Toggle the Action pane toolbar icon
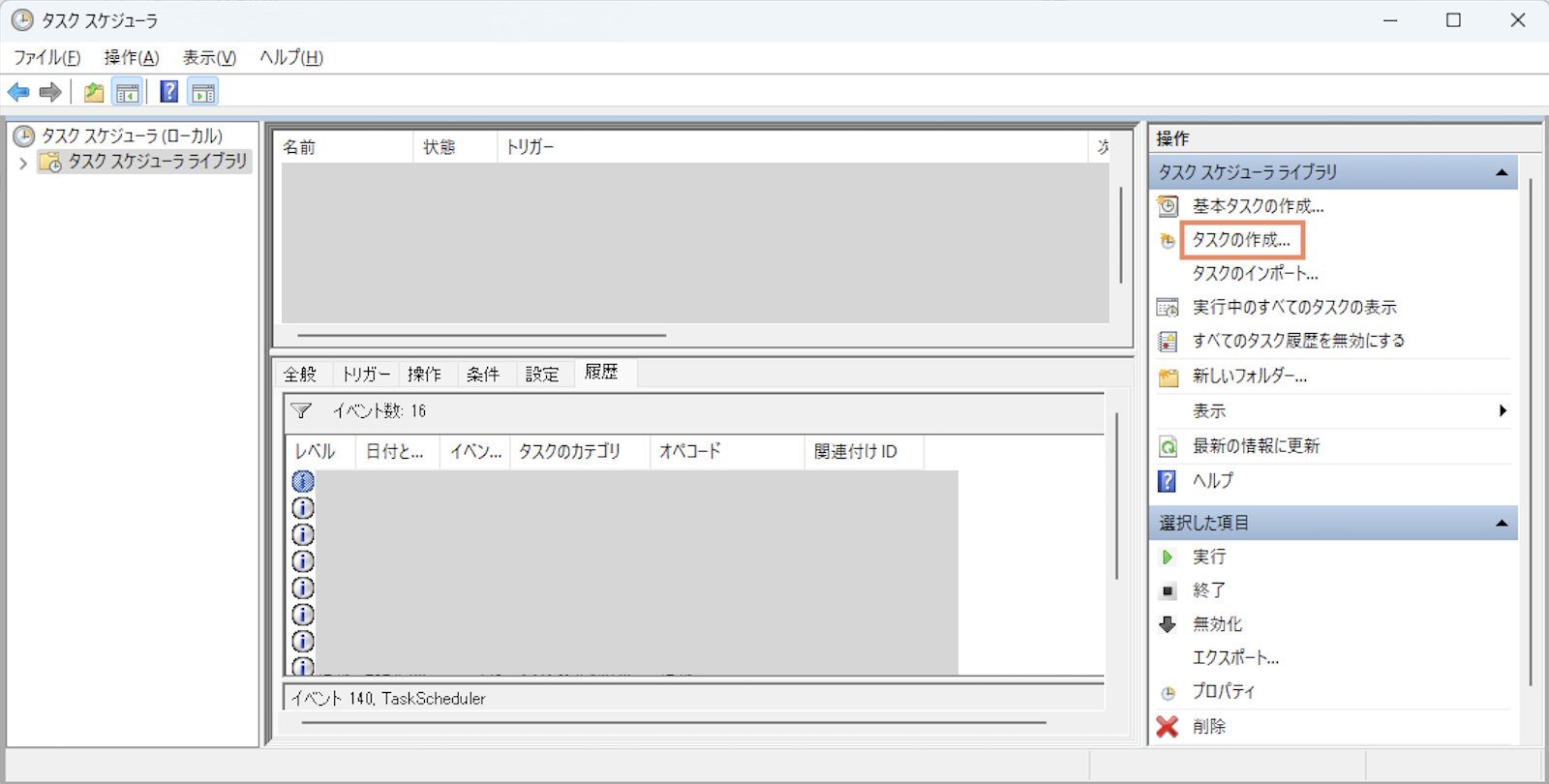Image resolution: width=1549 pixels, height=784 pixels. [203, 92]
